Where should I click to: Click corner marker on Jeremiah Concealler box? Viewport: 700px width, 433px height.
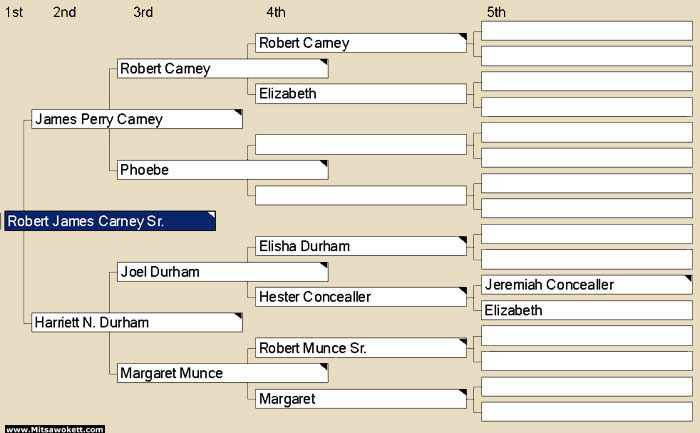click(x=688, y=279)
